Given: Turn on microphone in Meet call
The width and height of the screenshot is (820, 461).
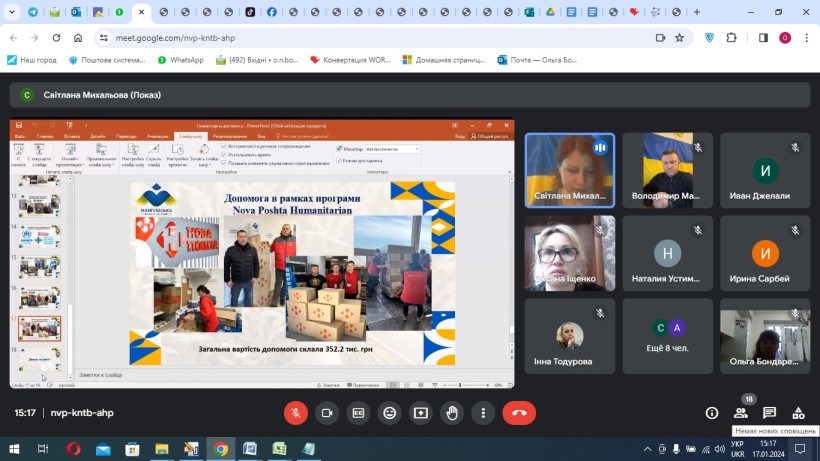Looking at the screenshot, I should tap(295, 413).
